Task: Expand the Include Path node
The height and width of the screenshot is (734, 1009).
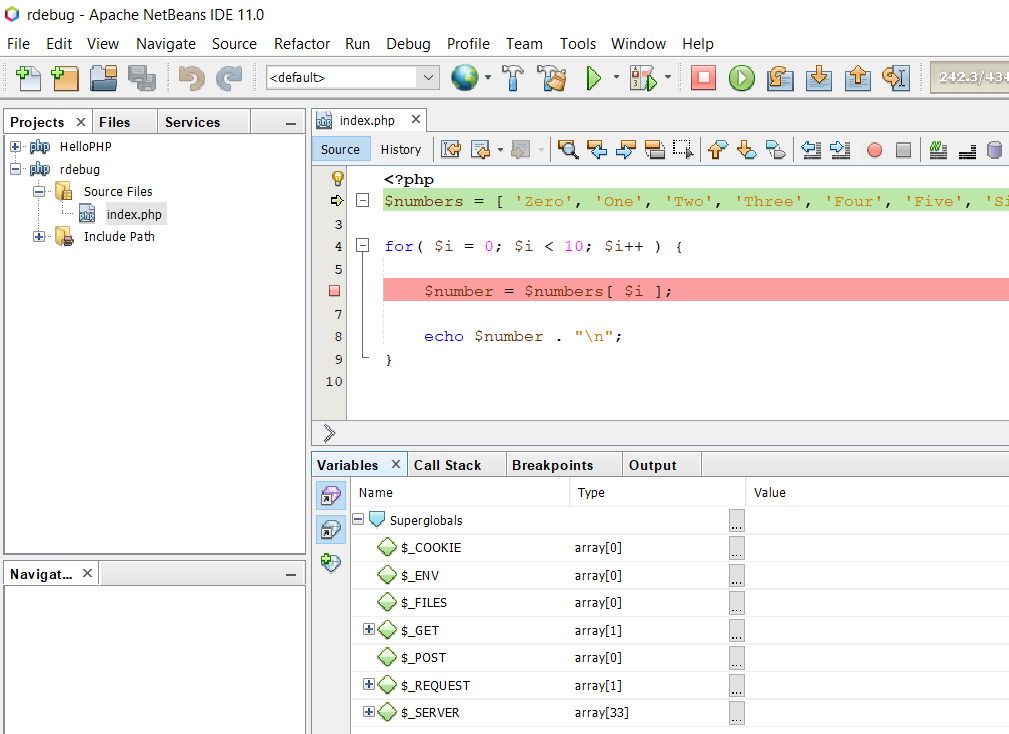Action: [x=39, y=236]
